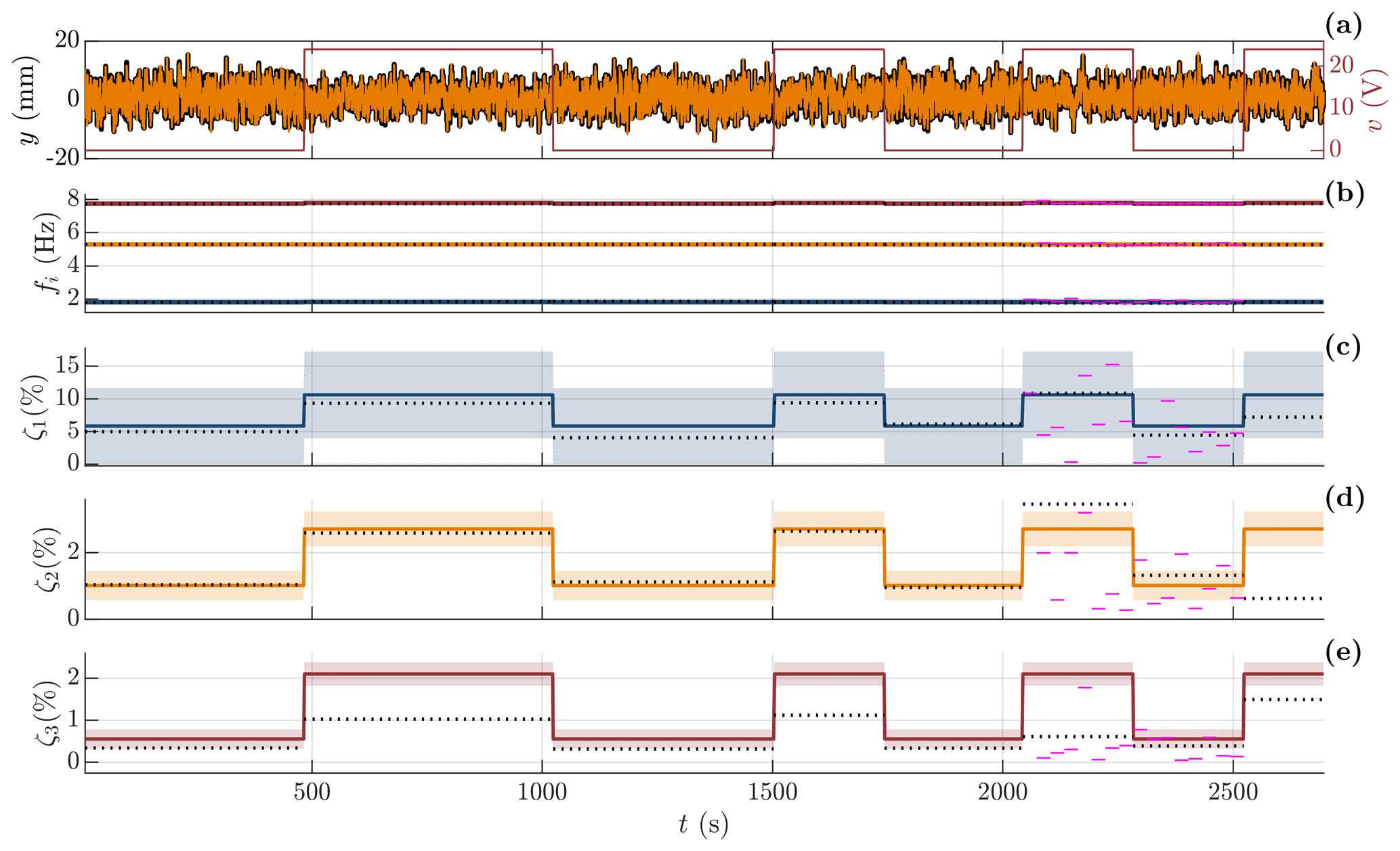
Task: Click the panel label (a)
Action: click(1342, 26)
